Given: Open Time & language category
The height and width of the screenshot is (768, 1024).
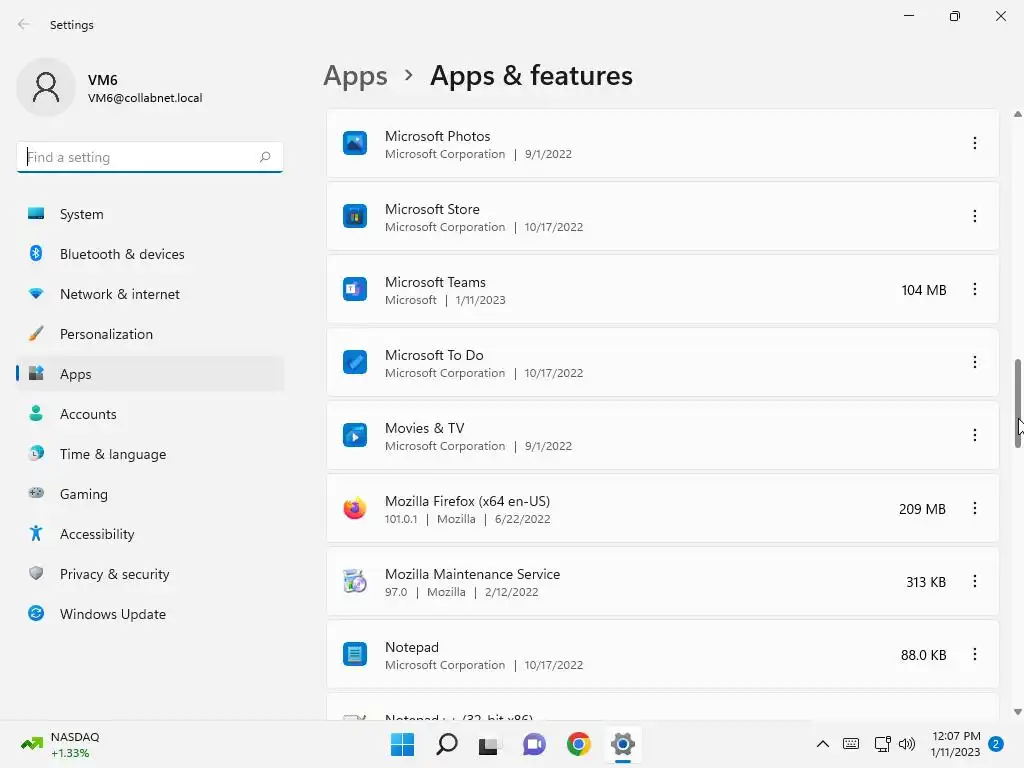Looking at the screenshot, I should tap(150, 454).
